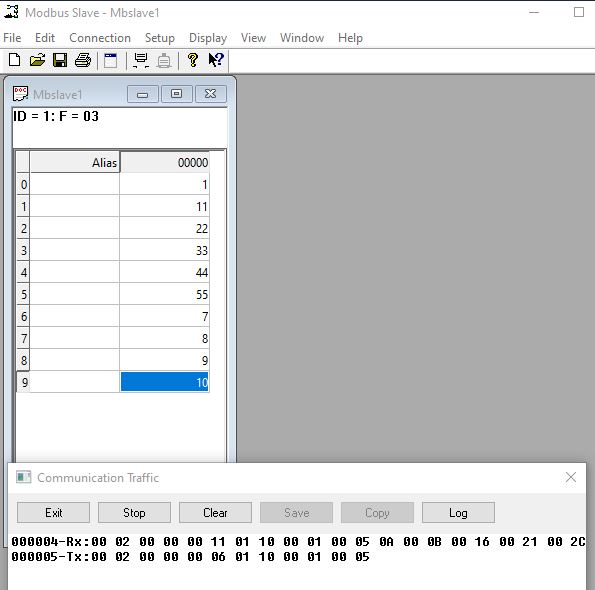Image resolution: width=595 pixels, height=590 pixels.
Task: Open the Setup menu
Action: [x=160, y=38]
